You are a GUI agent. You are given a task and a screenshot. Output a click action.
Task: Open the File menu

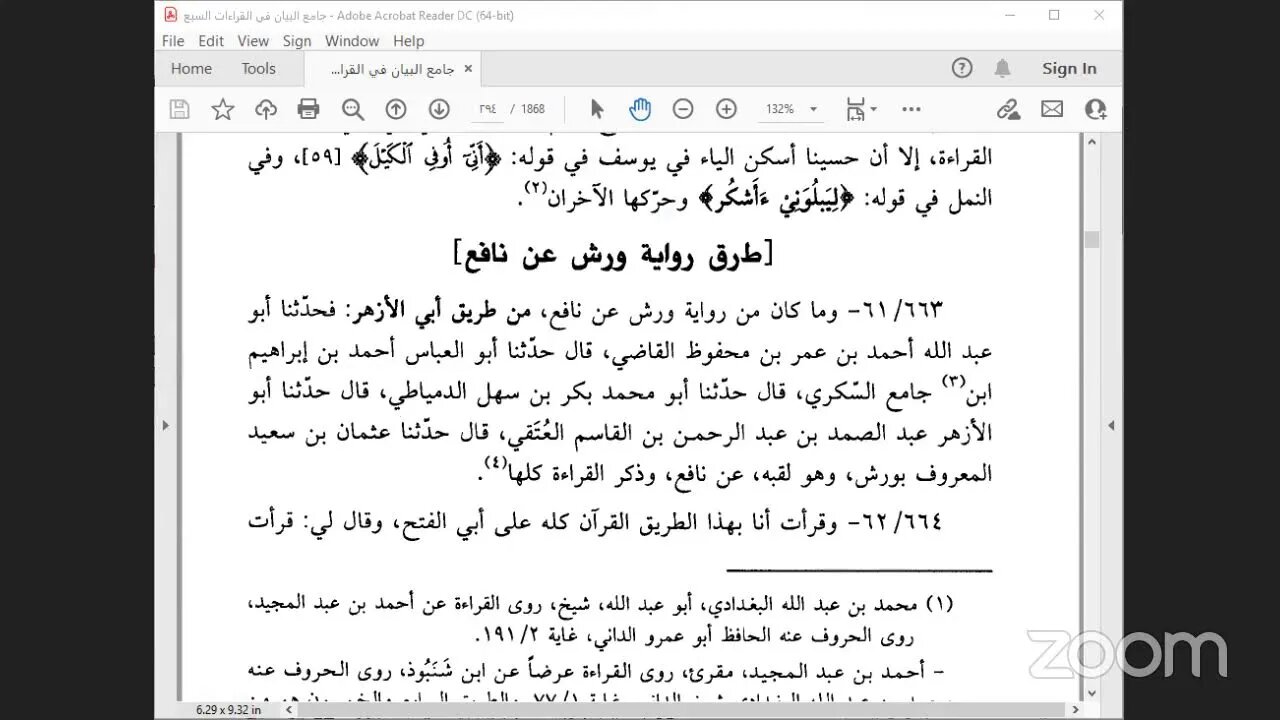point(173,41)
